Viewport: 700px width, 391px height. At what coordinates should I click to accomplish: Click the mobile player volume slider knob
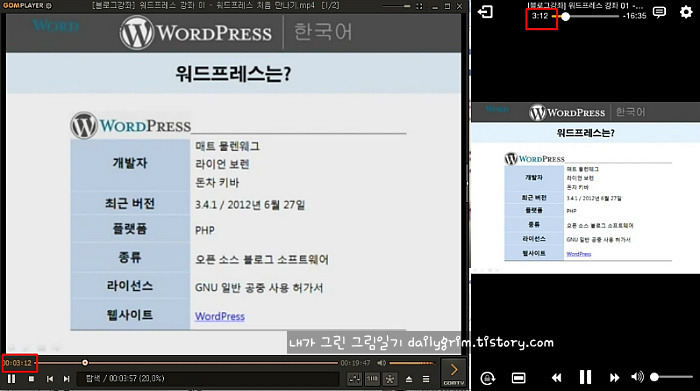click(x=654, y=377)
